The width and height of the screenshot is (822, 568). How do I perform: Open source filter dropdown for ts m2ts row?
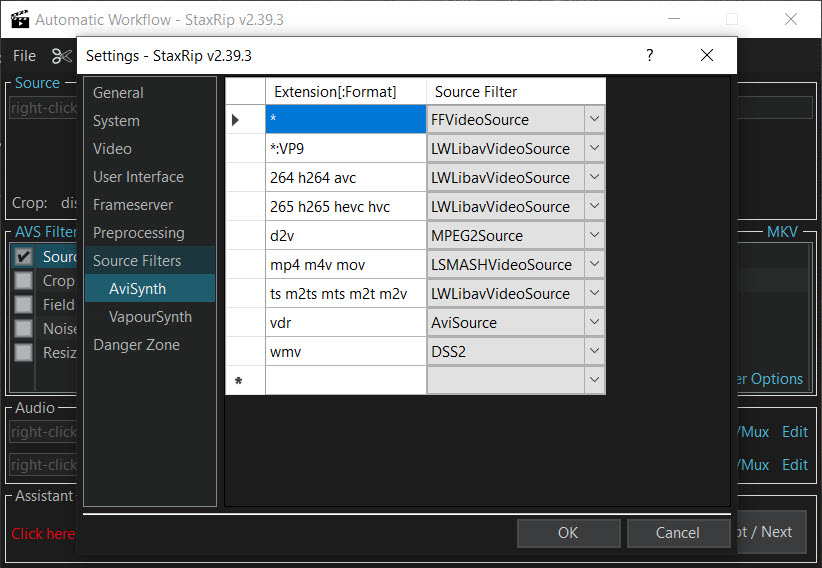594,293
